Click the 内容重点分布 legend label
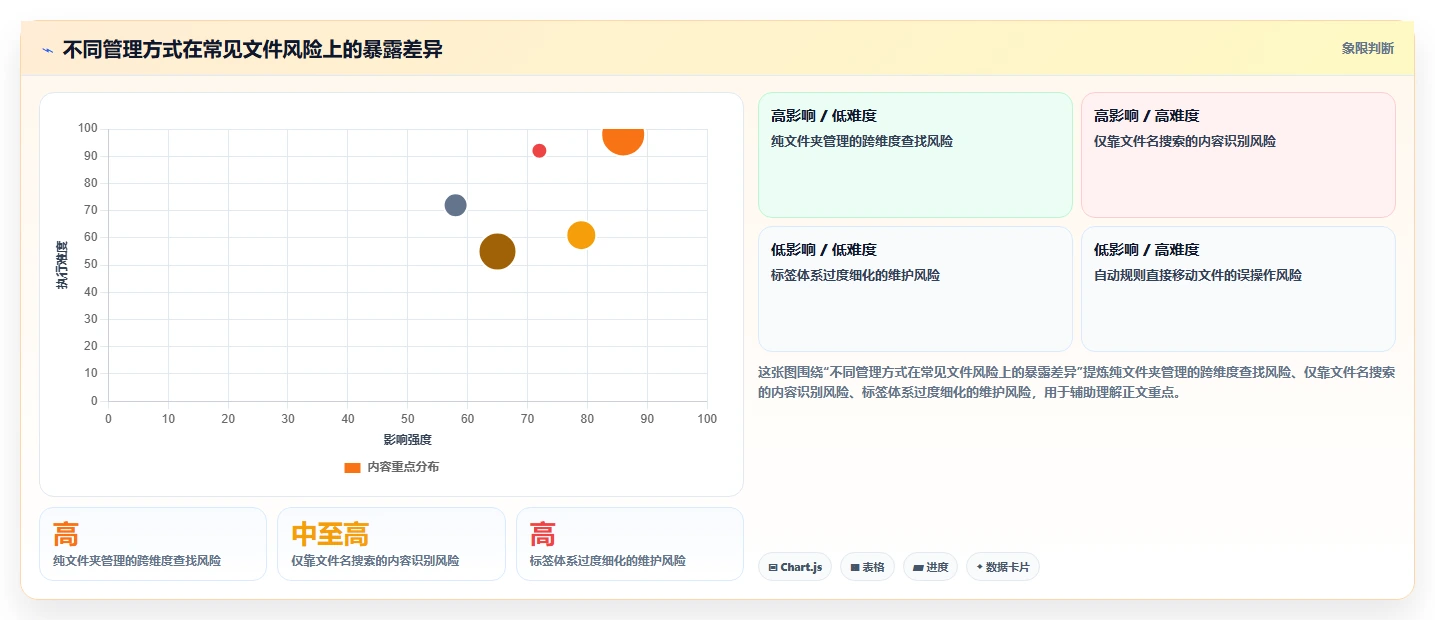 pos(403,467)
